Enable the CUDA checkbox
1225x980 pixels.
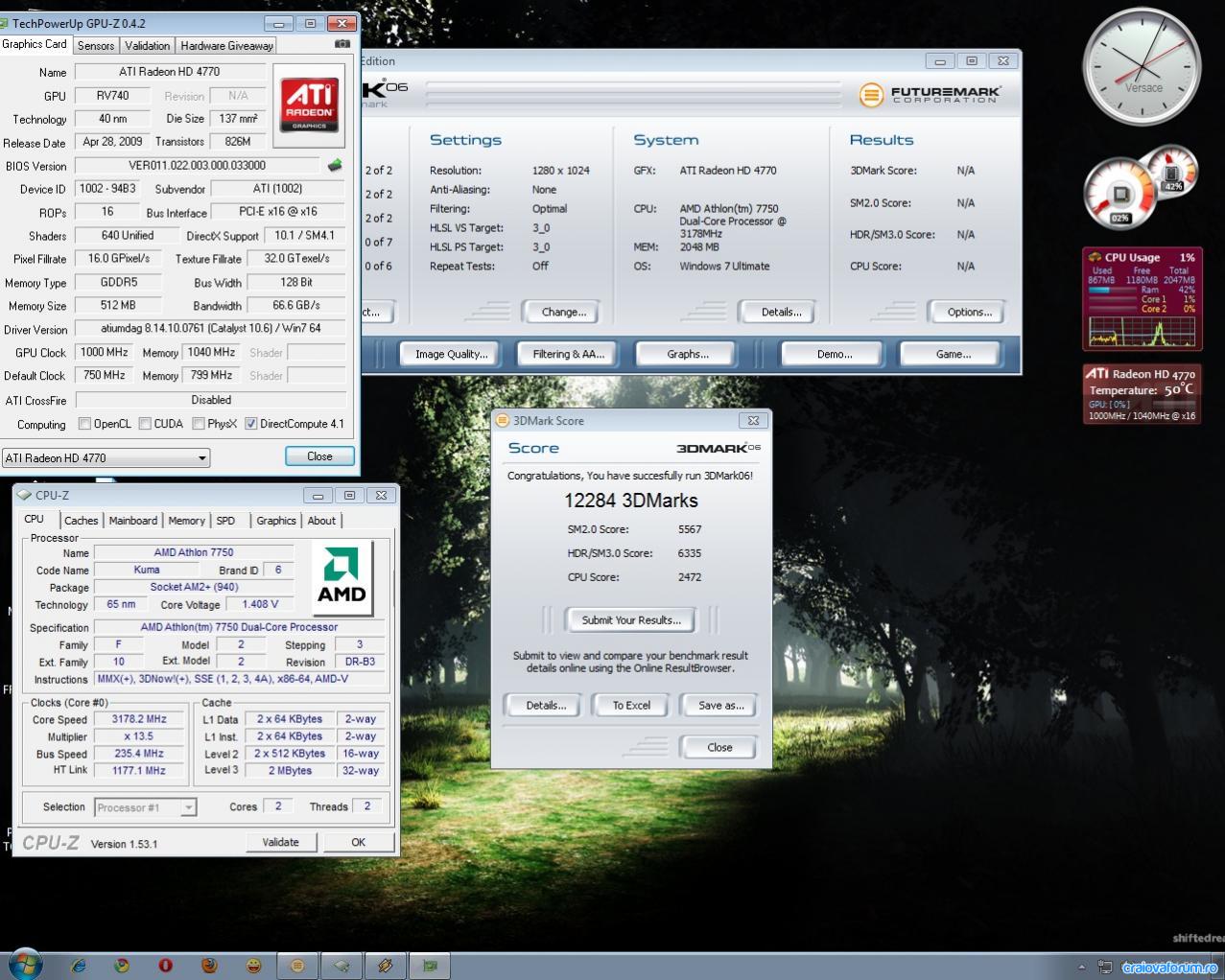pyautogui.click(x=145, y=423)
